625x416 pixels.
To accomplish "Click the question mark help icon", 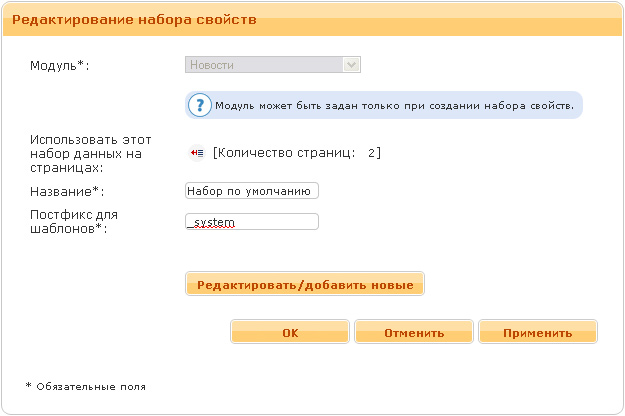I will click(x=200, y=105).
